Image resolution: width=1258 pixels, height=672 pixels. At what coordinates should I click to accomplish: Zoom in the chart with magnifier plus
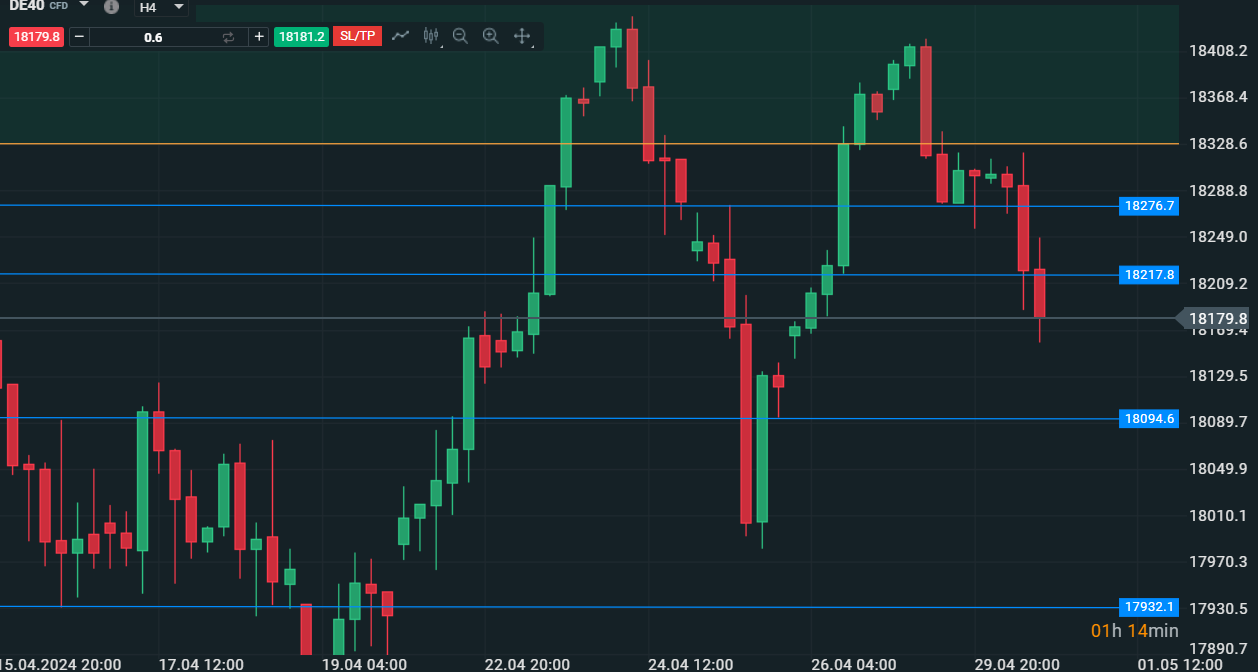point(490,36)
